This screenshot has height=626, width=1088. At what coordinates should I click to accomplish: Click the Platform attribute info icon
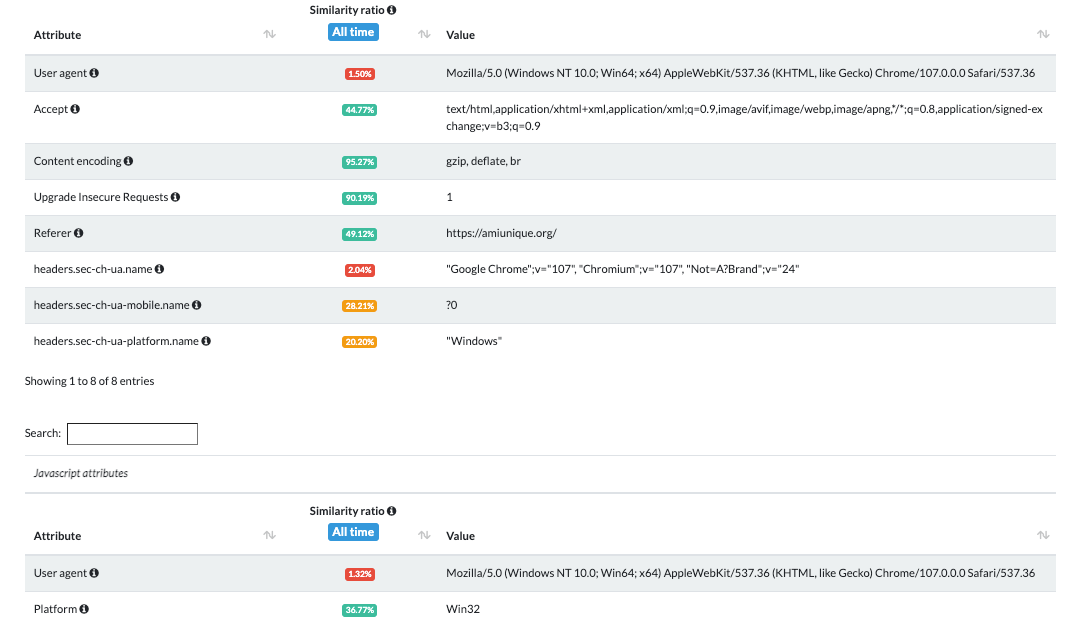tap(83, 608)
